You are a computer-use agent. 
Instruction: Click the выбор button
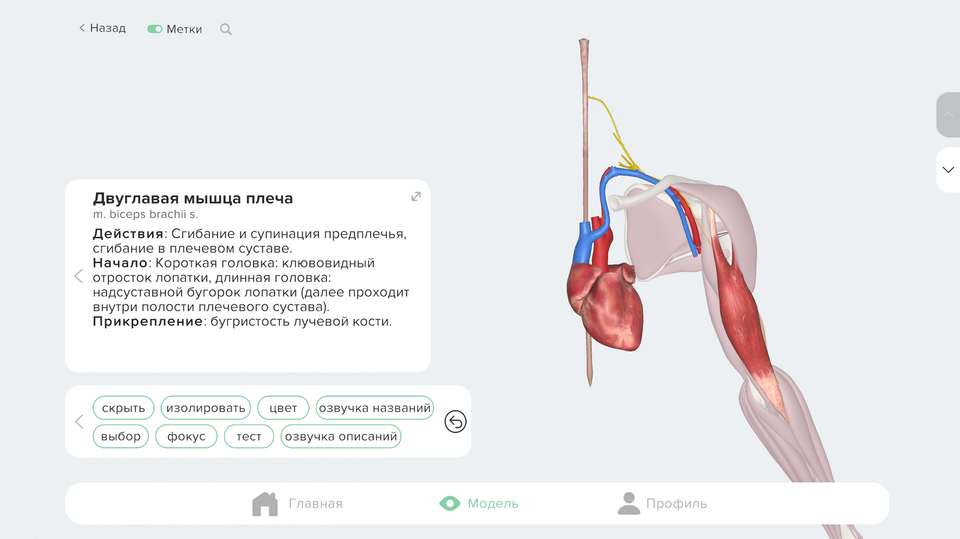[121, 437]
